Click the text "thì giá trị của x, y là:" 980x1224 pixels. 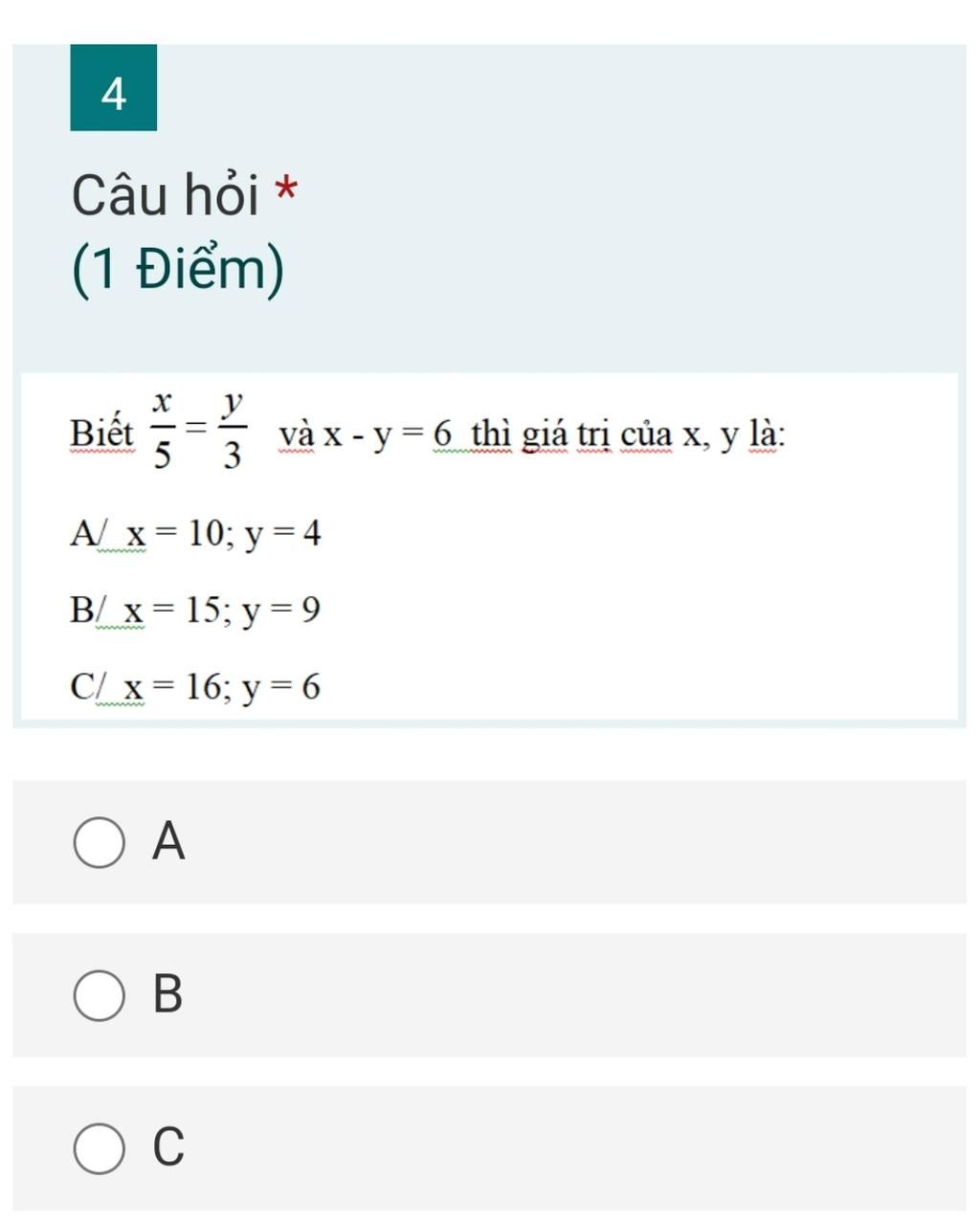(630, 434)
